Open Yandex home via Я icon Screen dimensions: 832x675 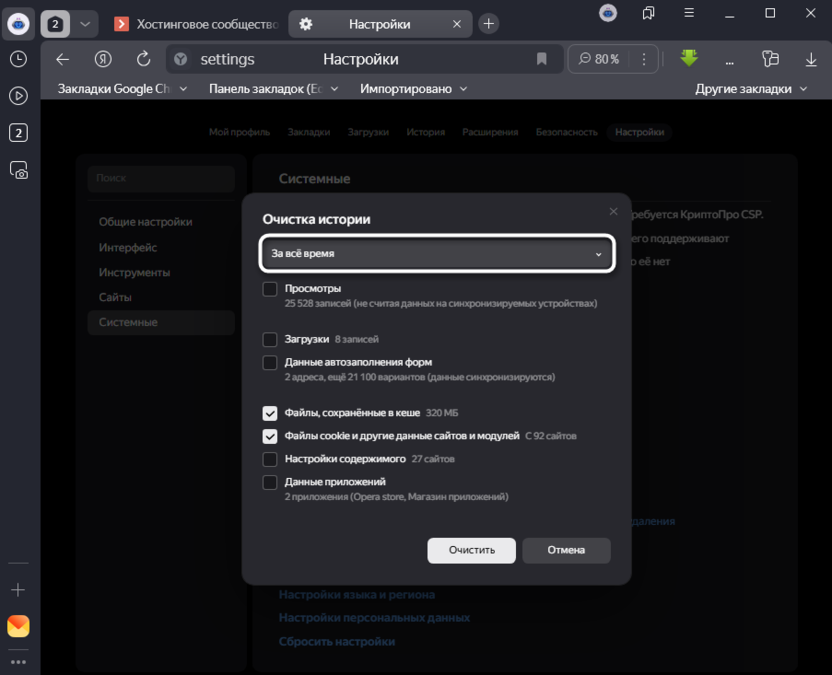[103, 60]
